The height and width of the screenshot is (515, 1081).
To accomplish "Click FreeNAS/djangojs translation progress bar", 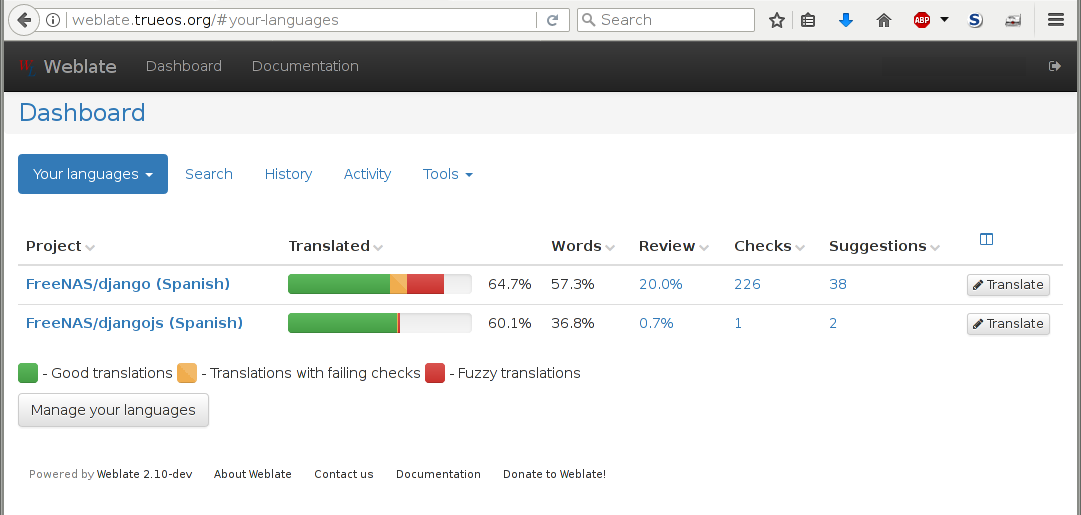I will tap(380, 323).
